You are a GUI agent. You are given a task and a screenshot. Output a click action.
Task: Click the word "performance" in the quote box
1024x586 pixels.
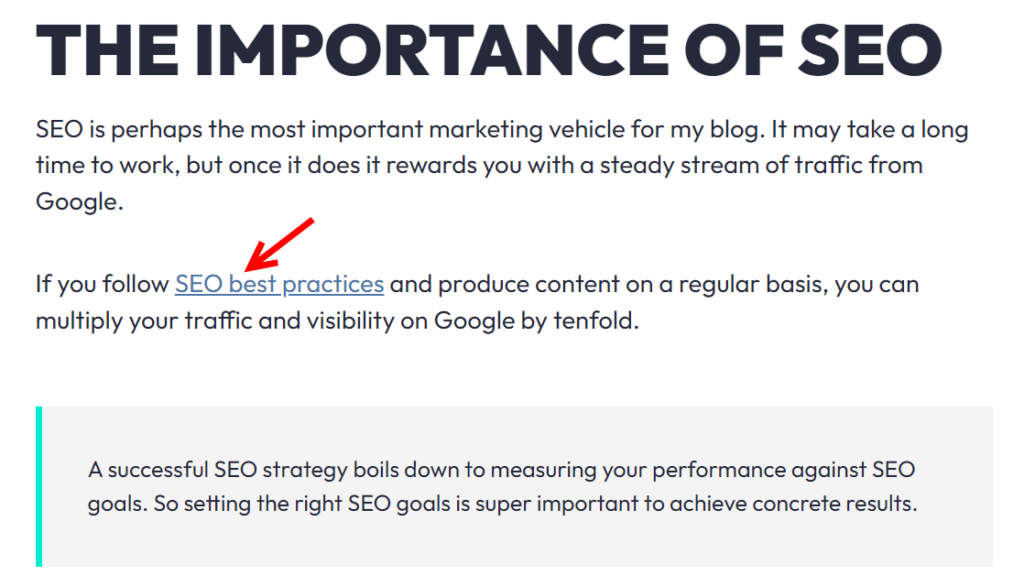(x=718, y=470)
